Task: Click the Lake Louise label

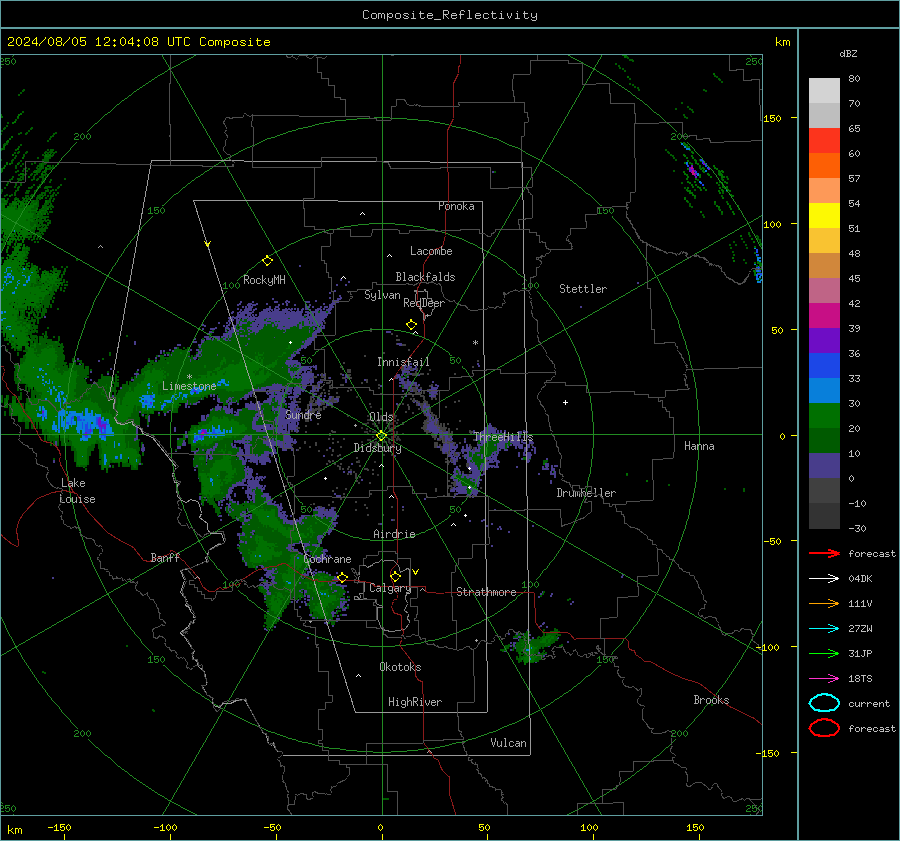Action: [77, 491]
